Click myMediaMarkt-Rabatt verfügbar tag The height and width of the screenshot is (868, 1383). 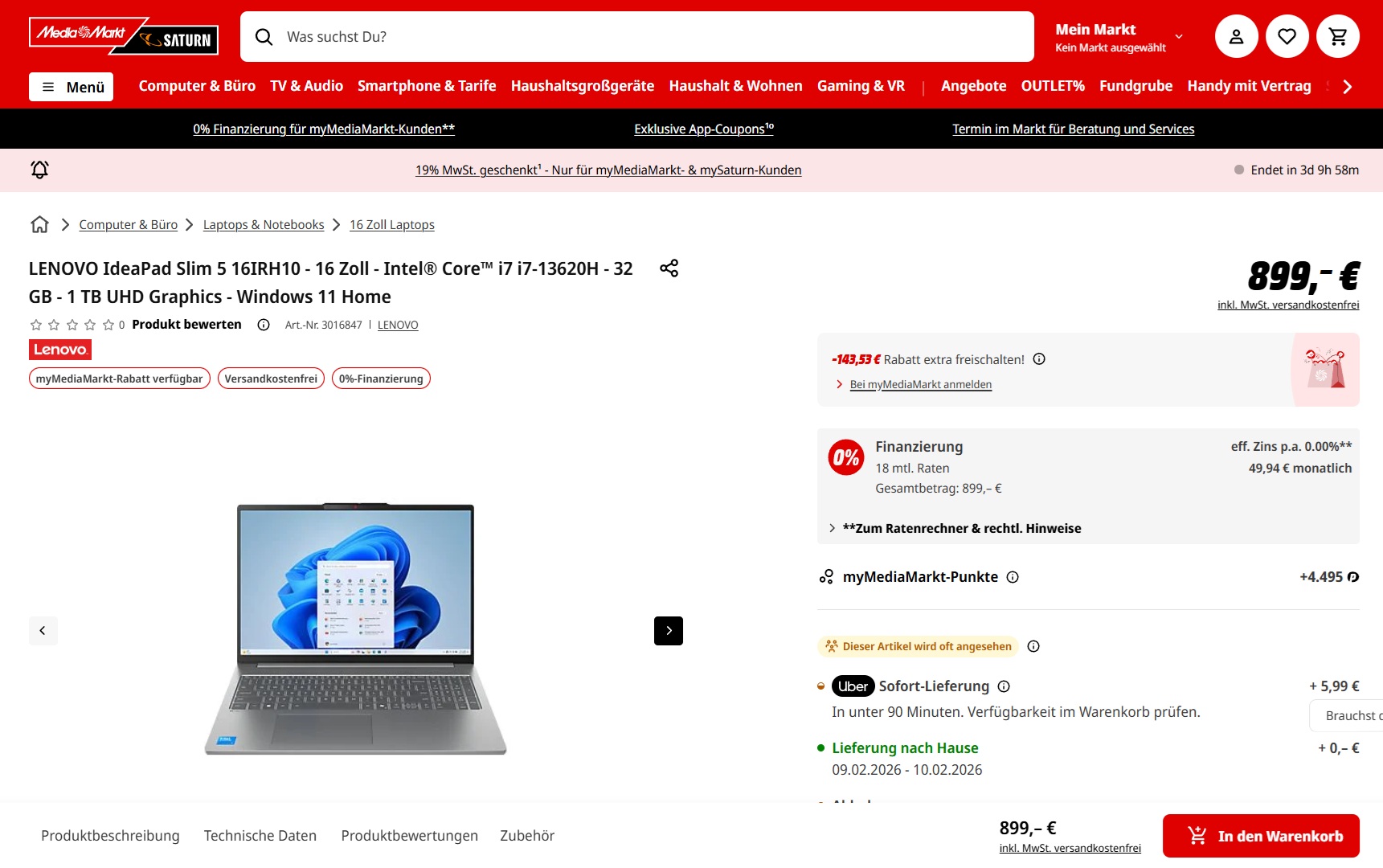(x=120, y=379)
